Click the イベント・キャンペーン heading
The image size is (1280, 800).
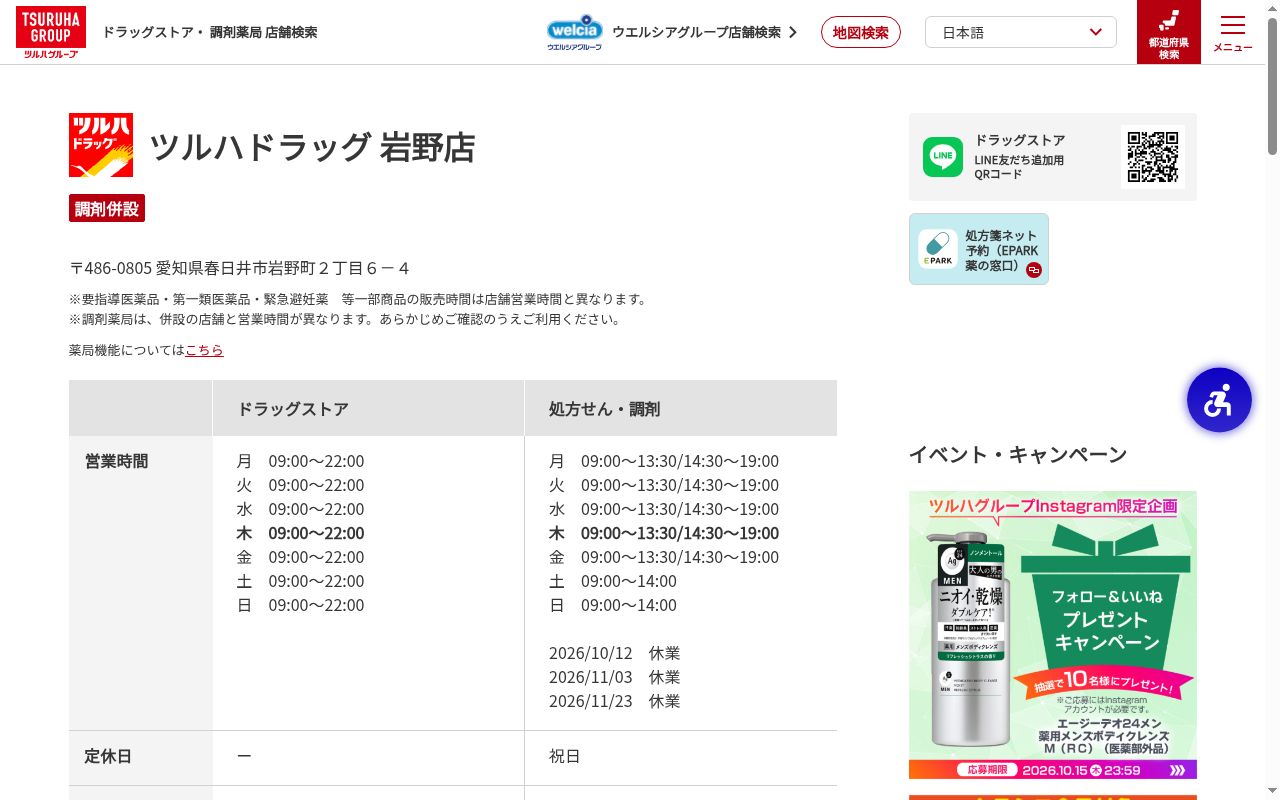[1018, 454]
